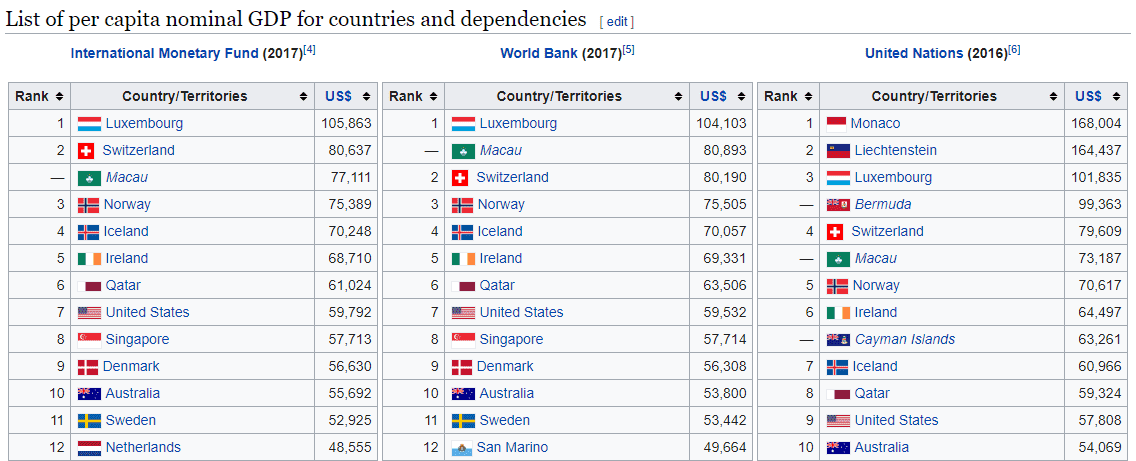This screenshot has width=1136, height=461.
Task: Sort World Bank table by Country/Territories arrows
Action: (677, 96)
